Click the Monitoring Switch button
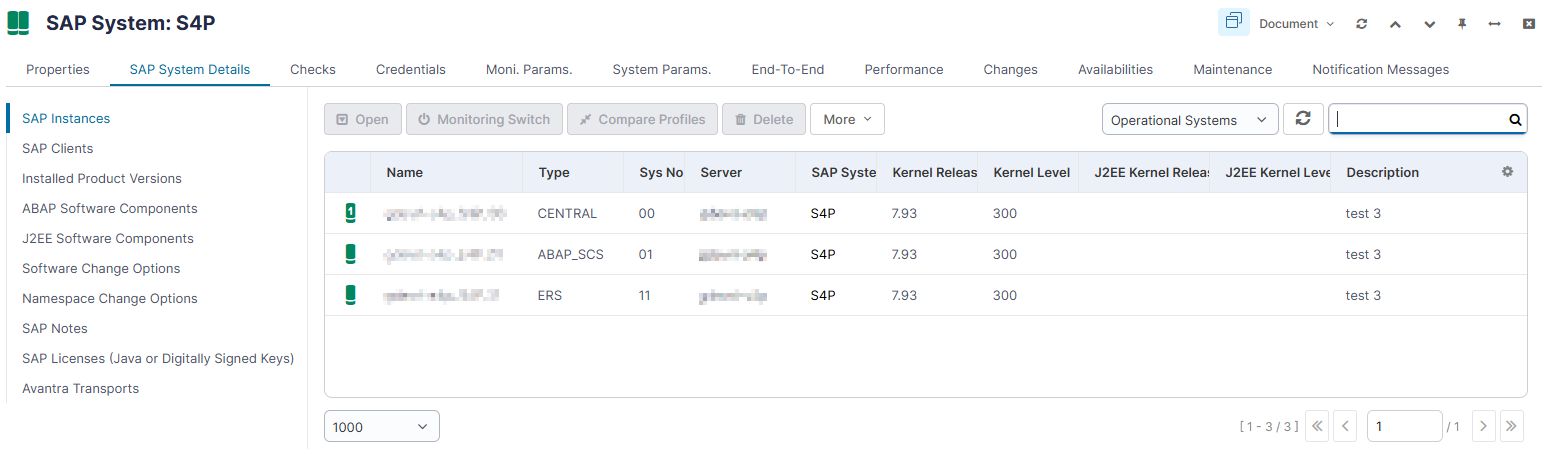Screen dimensions: 1542x449 click(x=484, y=119)
